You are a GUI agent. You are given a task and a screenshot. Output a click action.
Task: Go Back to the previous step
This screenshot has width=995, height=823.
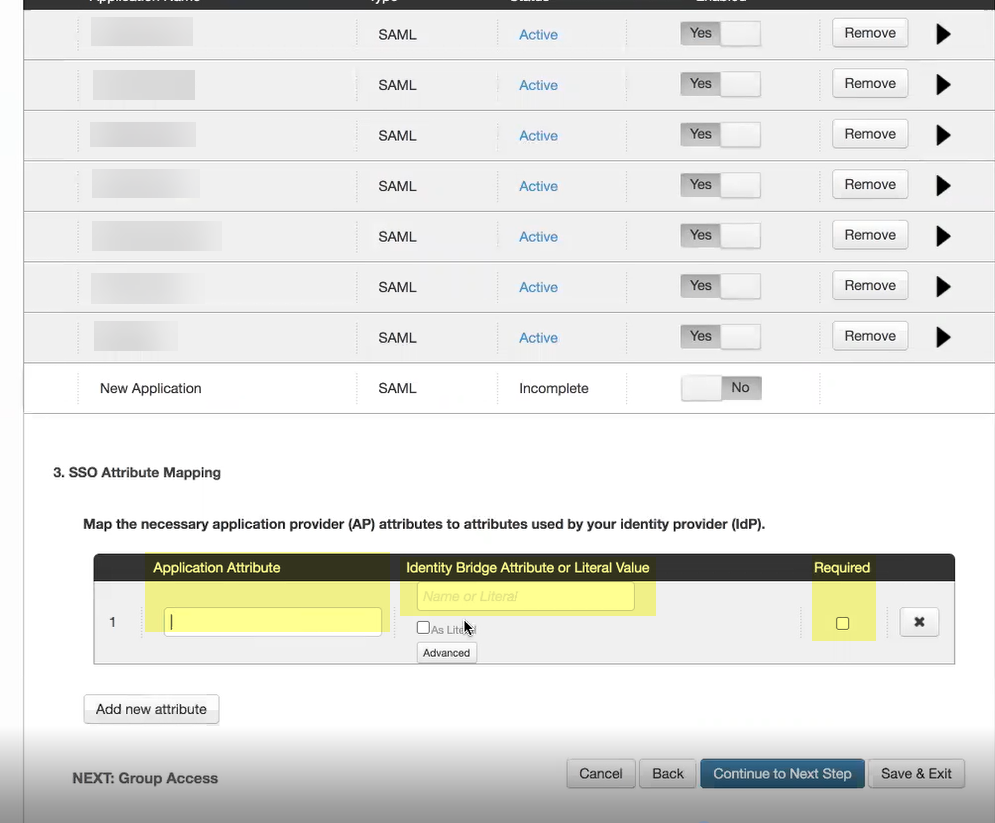668,774
